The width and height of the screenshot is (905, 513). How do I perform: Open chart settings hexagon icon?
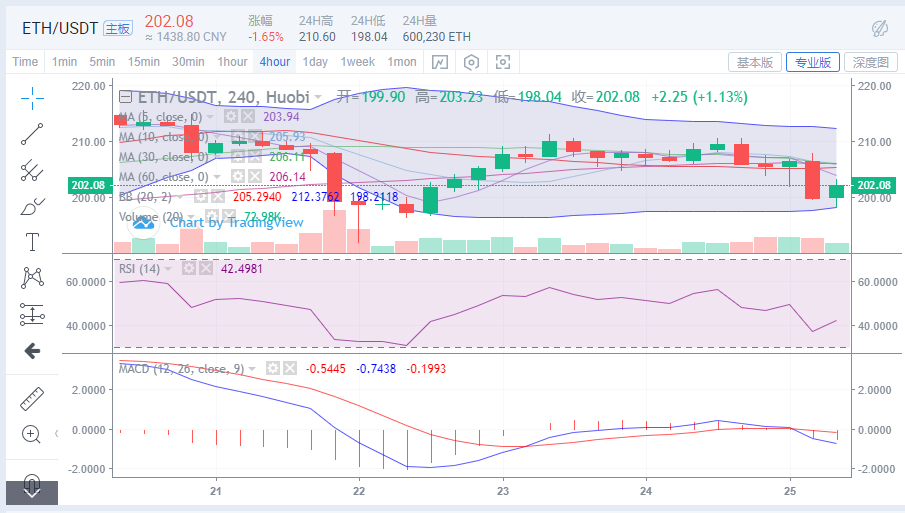[x=472, y=62]
